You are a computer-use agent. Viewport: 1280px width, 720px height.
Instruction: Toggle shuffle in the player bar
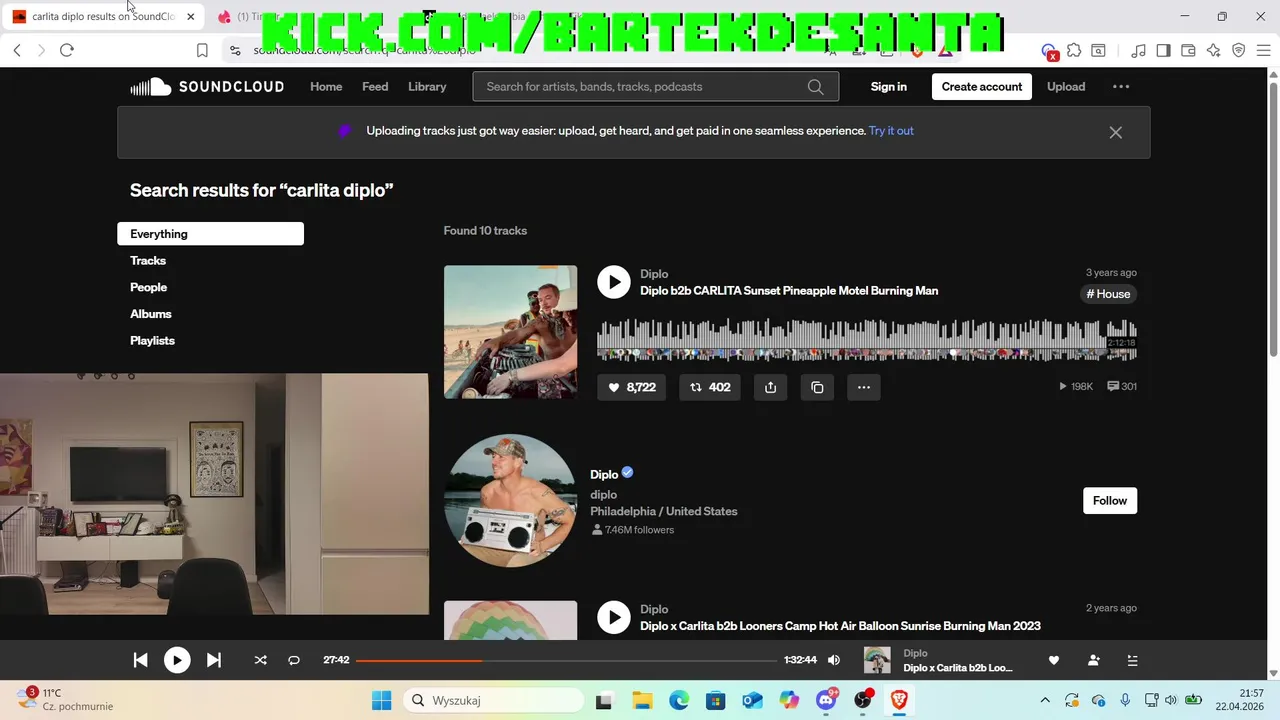point(261,660)
